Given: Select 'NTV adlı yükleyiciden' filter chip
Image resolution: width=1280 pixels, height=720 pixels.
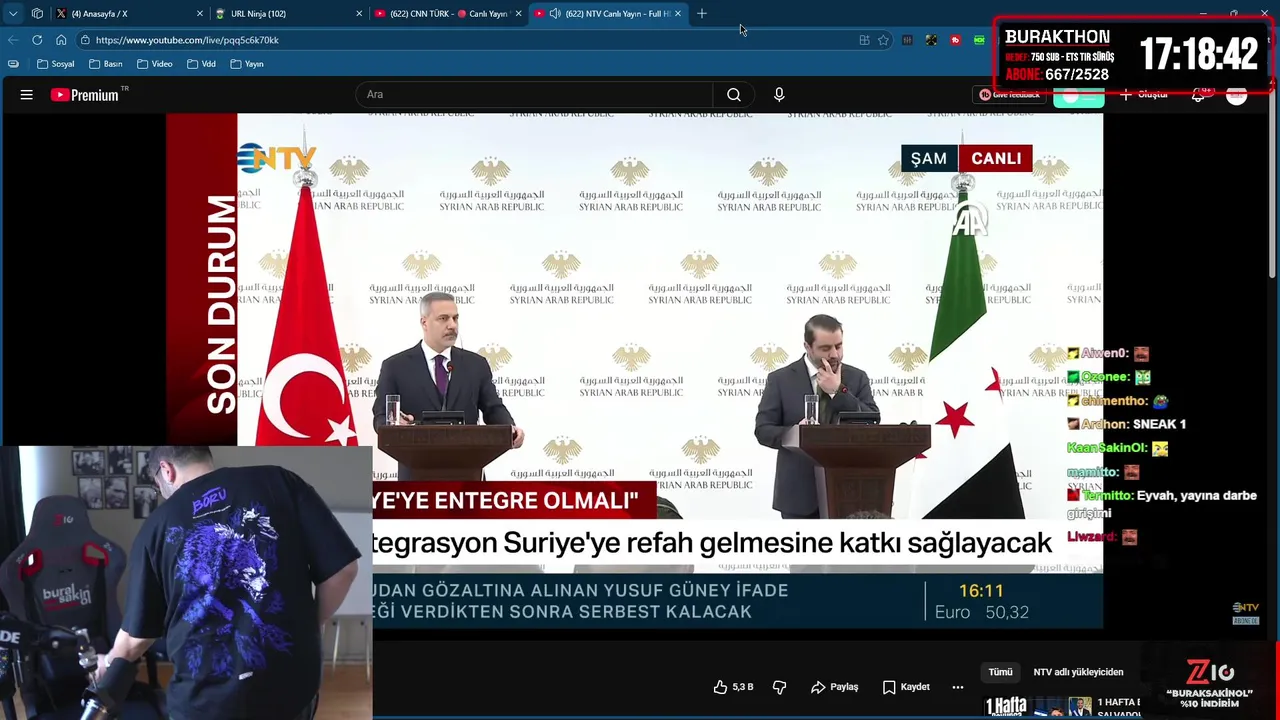Looking at the screenshot, I should pyautogui.click(x=1078, y=672).
